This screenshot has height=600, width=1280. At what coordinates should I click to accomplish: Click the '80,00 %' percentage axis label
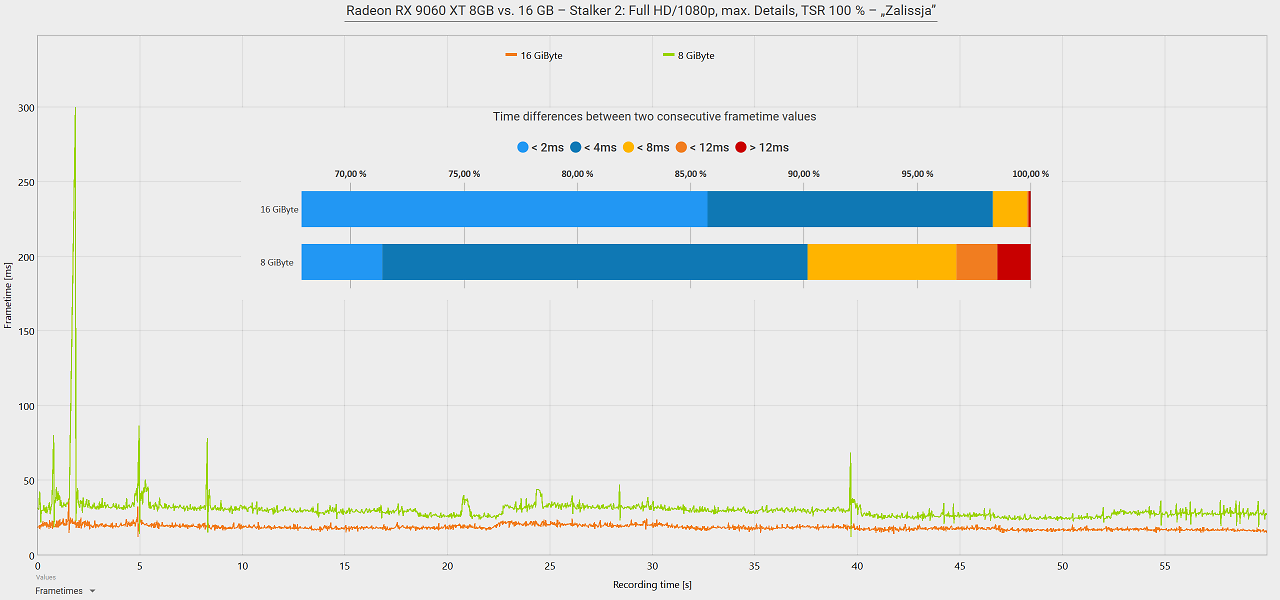point(577,174)
